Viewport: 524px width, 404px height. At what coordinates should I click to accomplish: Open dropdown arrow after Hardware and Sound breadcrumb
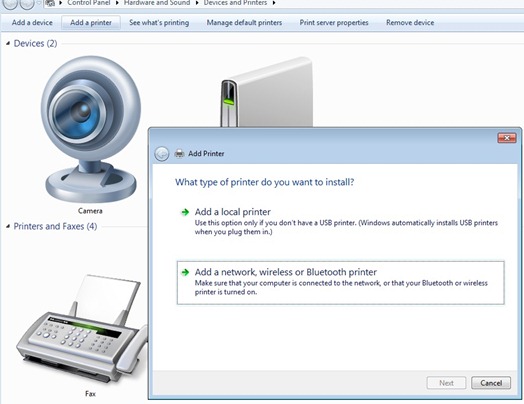pyautogui.click(x=197, y=3)
